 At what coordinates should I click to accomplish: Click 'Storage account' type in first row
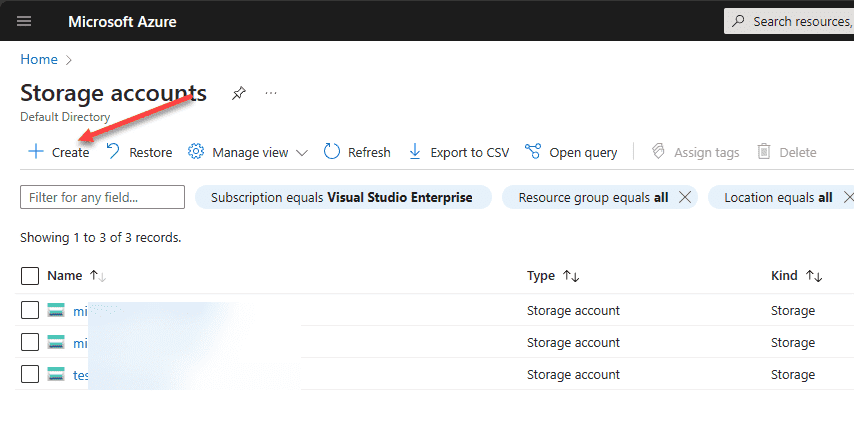point(574,311)
